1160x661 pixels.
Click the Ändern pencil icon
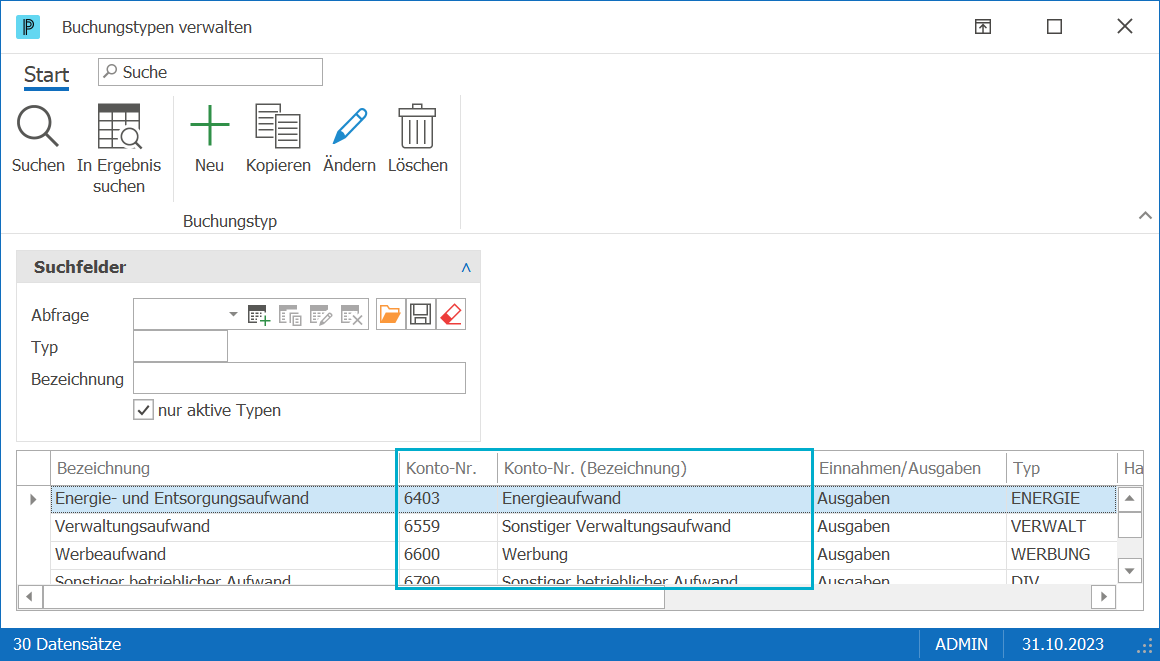coord(349,126)
